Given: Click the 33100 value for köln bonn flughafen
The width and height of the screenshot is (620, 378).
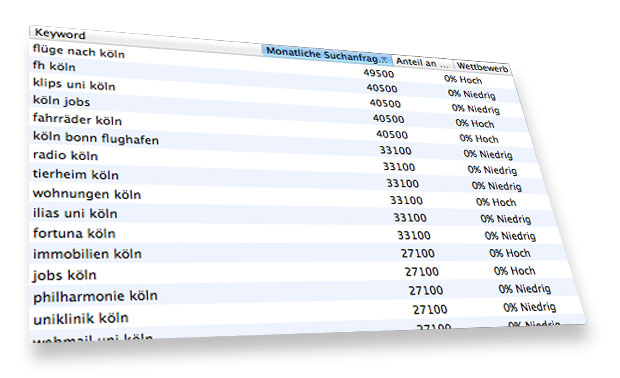Looking at the screenshot, I should [x=395, y=151].
